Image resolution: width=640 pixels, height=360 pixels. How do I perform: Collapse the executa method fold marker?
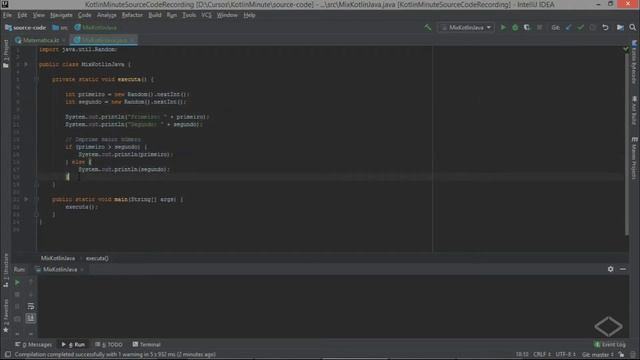click(x=36, y=79)
